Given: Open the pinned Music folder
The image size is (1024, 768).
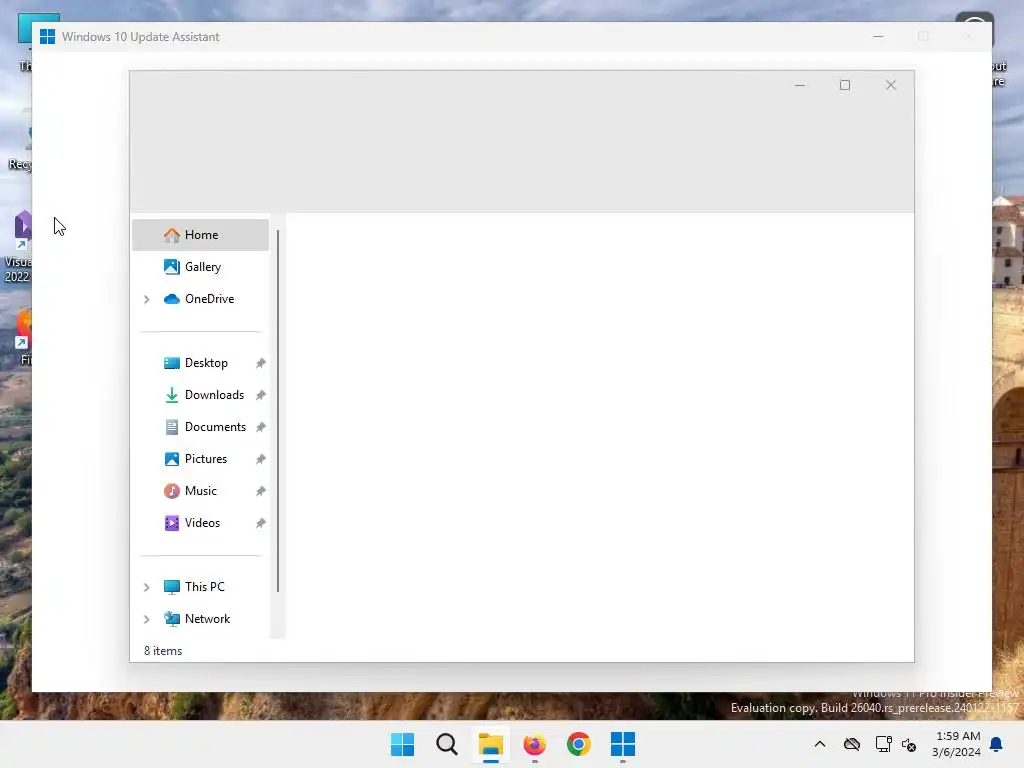Looking at the screenshot, I should [200, 491].
